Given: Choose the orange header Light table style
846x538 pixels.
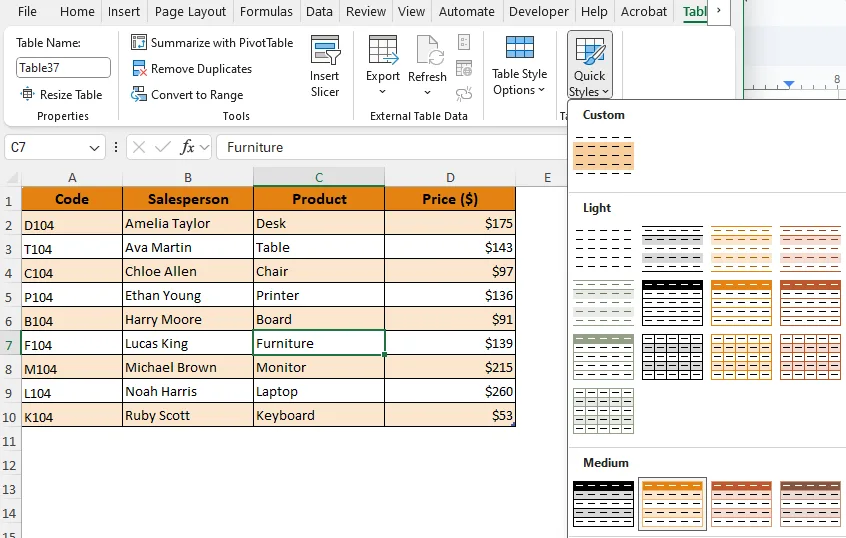Looking at the screenshot, I should (x=741, y=303).
